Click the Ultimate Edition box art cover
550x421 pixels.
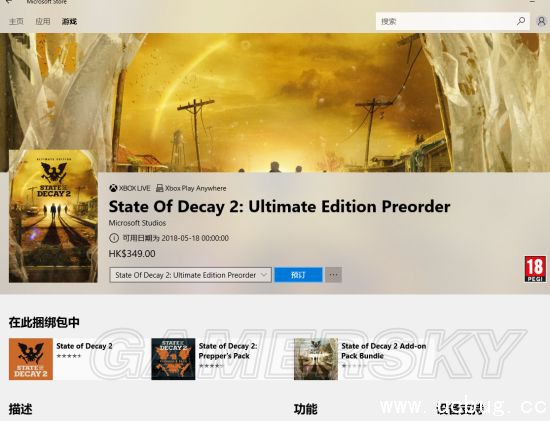pos(53,216)
